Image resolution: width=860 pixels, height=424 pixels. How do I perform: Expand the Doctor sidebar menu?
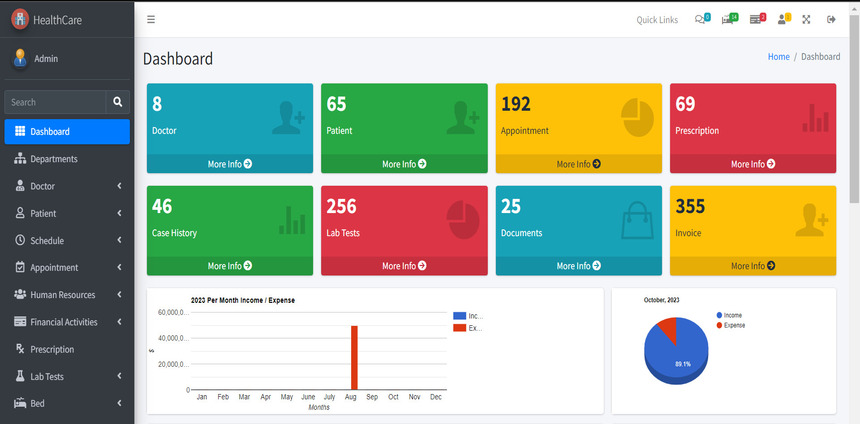click(x=67, y=186)
